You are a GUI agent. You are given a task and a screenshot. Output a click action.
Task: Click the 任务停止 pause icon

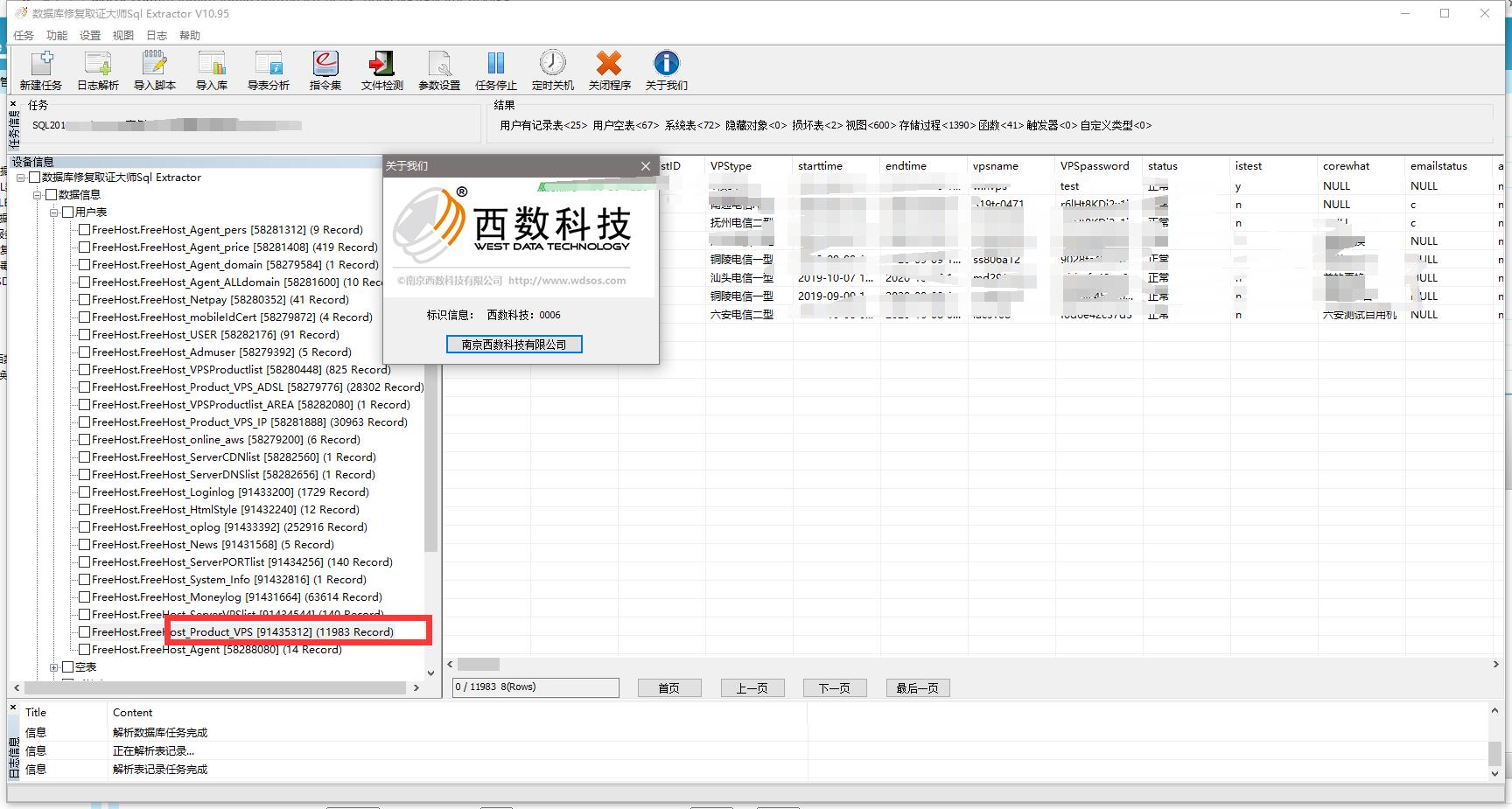[495, 70]
